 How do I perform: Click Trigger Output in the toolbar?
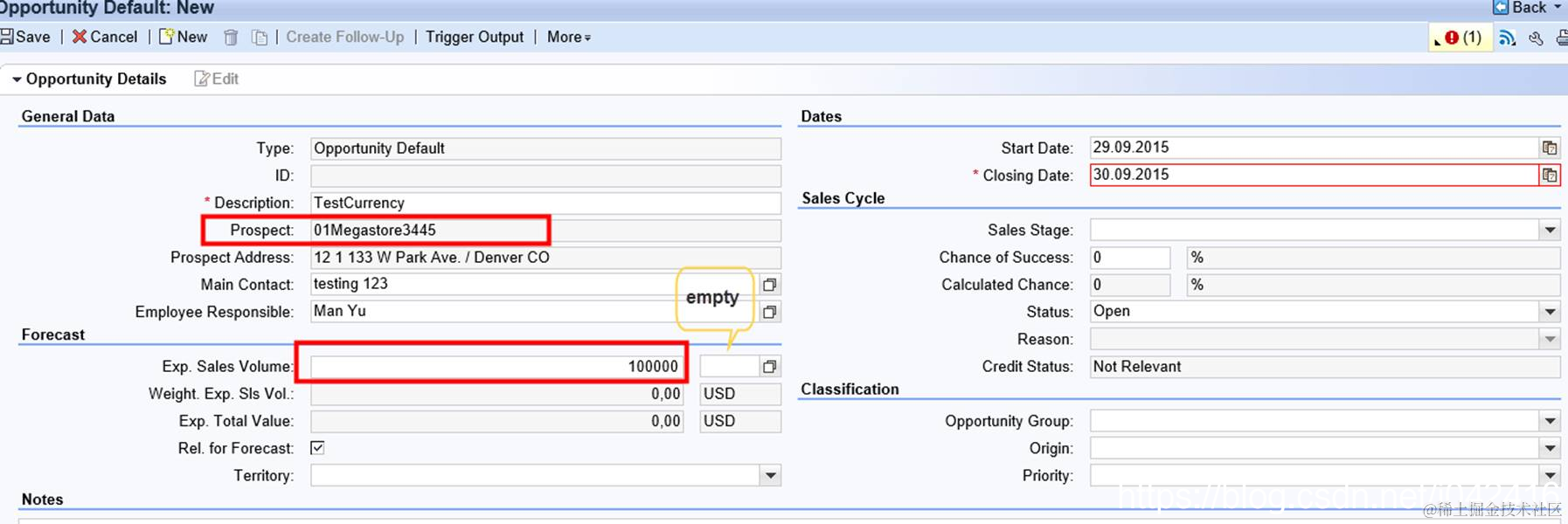pos(475,37)
